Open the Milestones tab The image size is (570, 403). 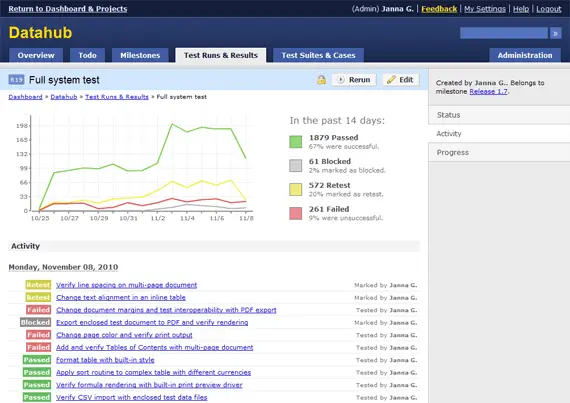[140, 55]
